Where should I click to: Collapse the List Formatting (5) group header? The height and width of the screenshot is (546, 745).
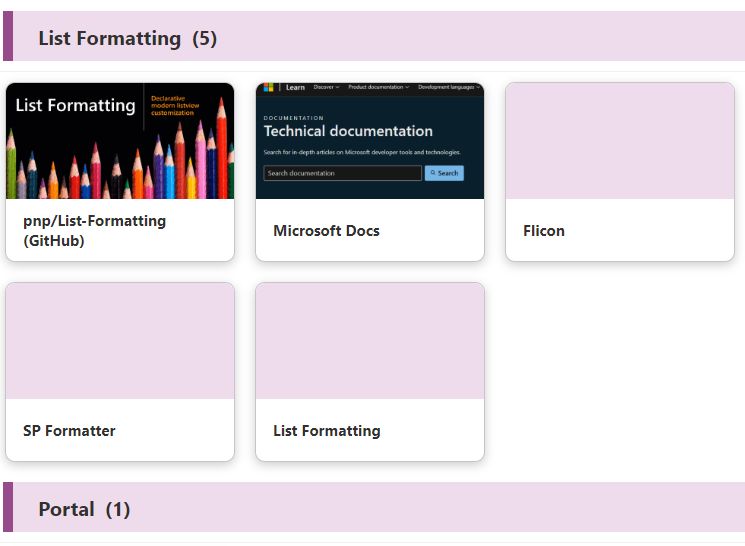374,36
